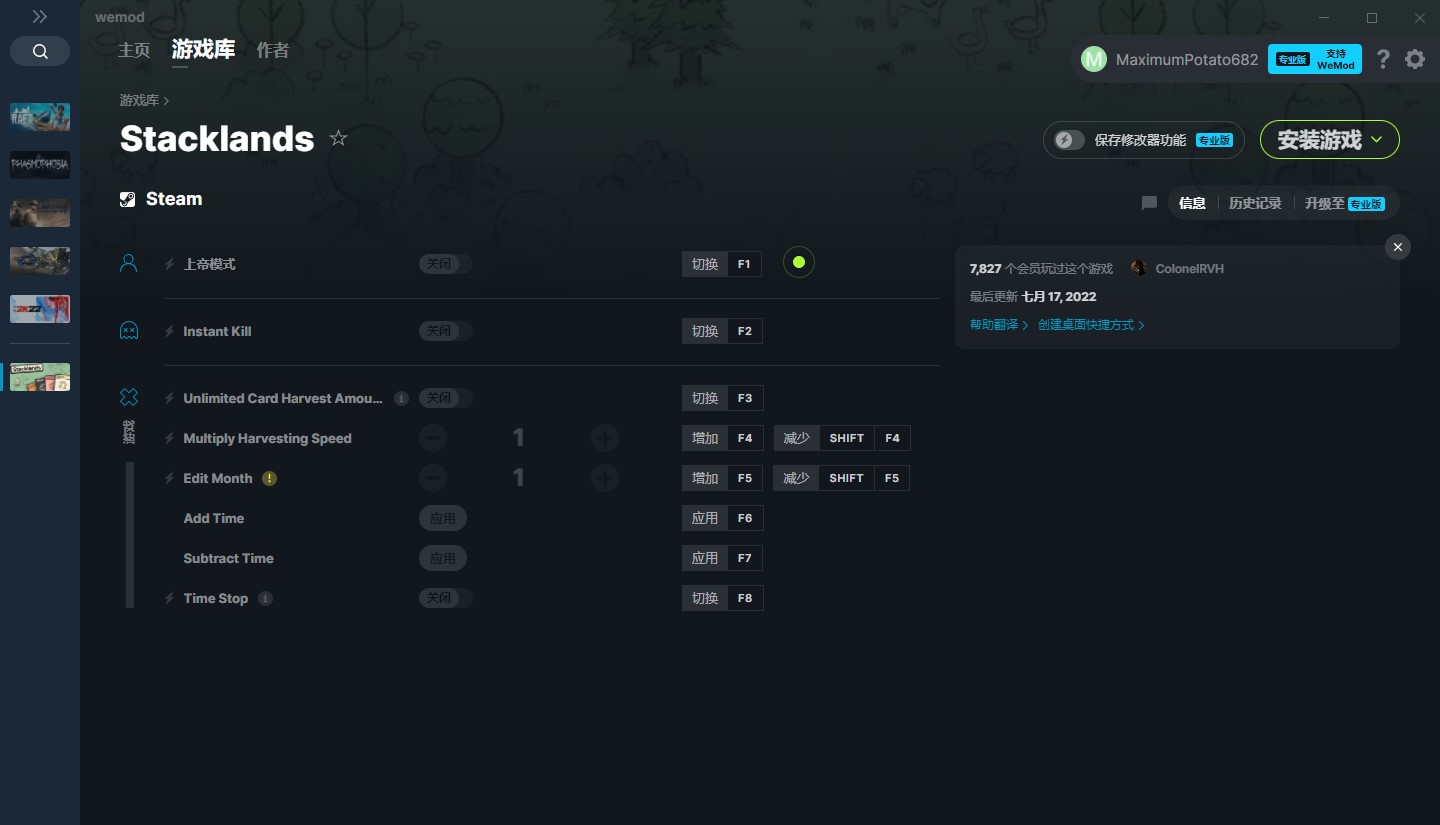
Task: Click green status circle indicator
Action: click(798, 263)
